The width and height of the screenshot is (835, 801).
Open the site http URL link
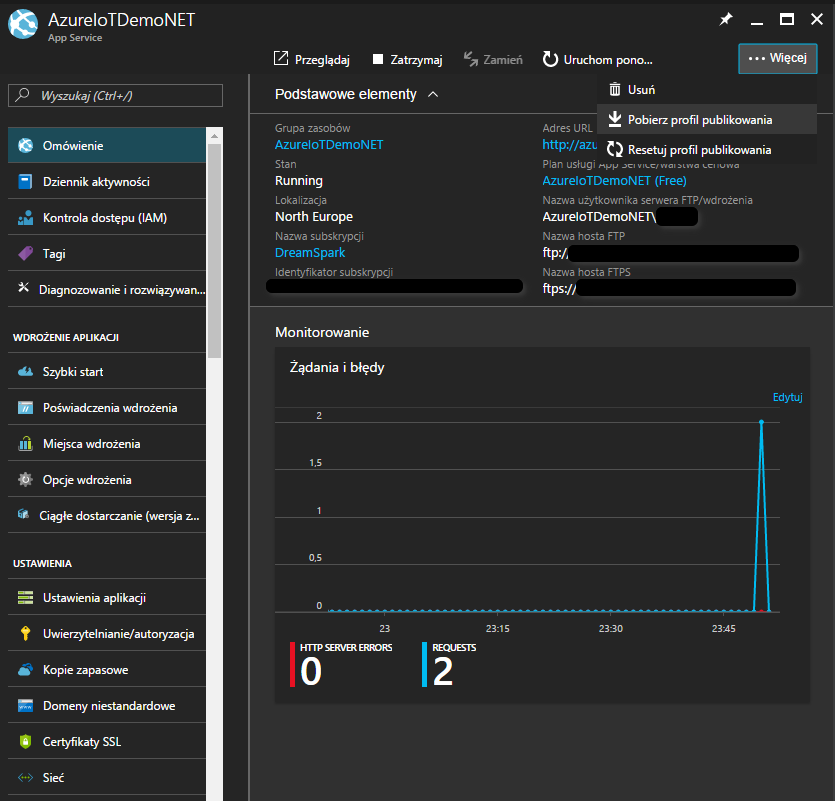[569, 144]
